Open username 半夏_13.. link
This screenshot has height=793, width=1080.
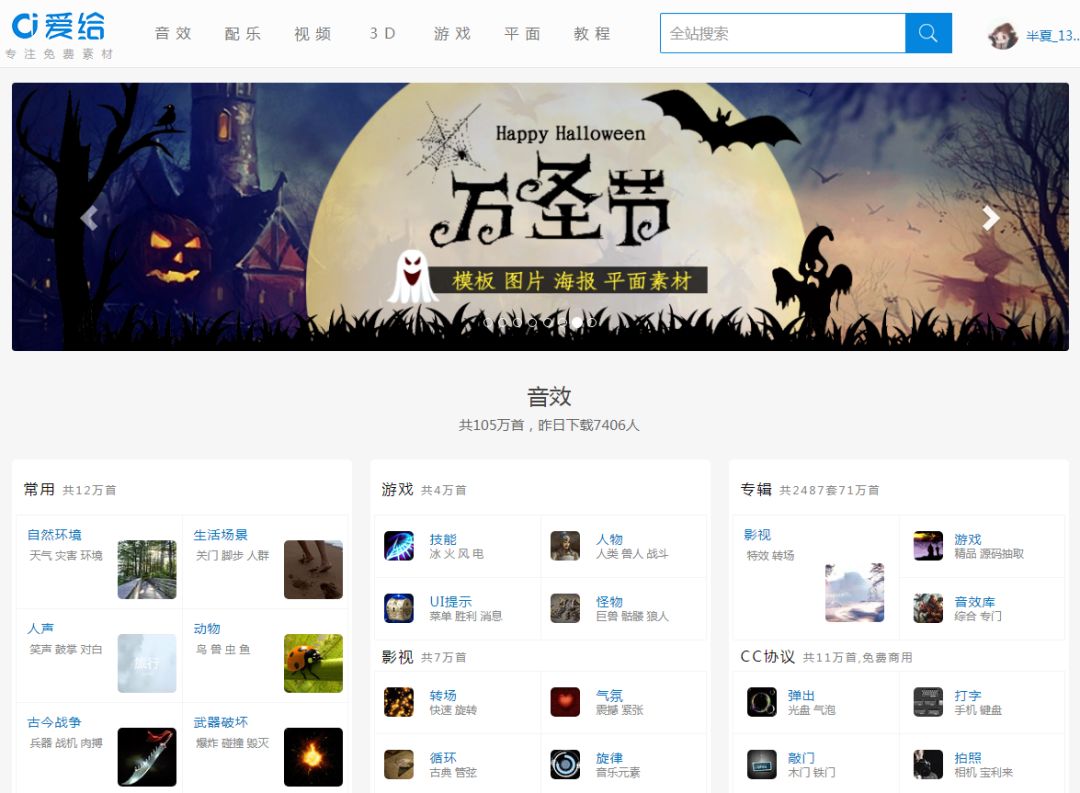click(1052, 35)
